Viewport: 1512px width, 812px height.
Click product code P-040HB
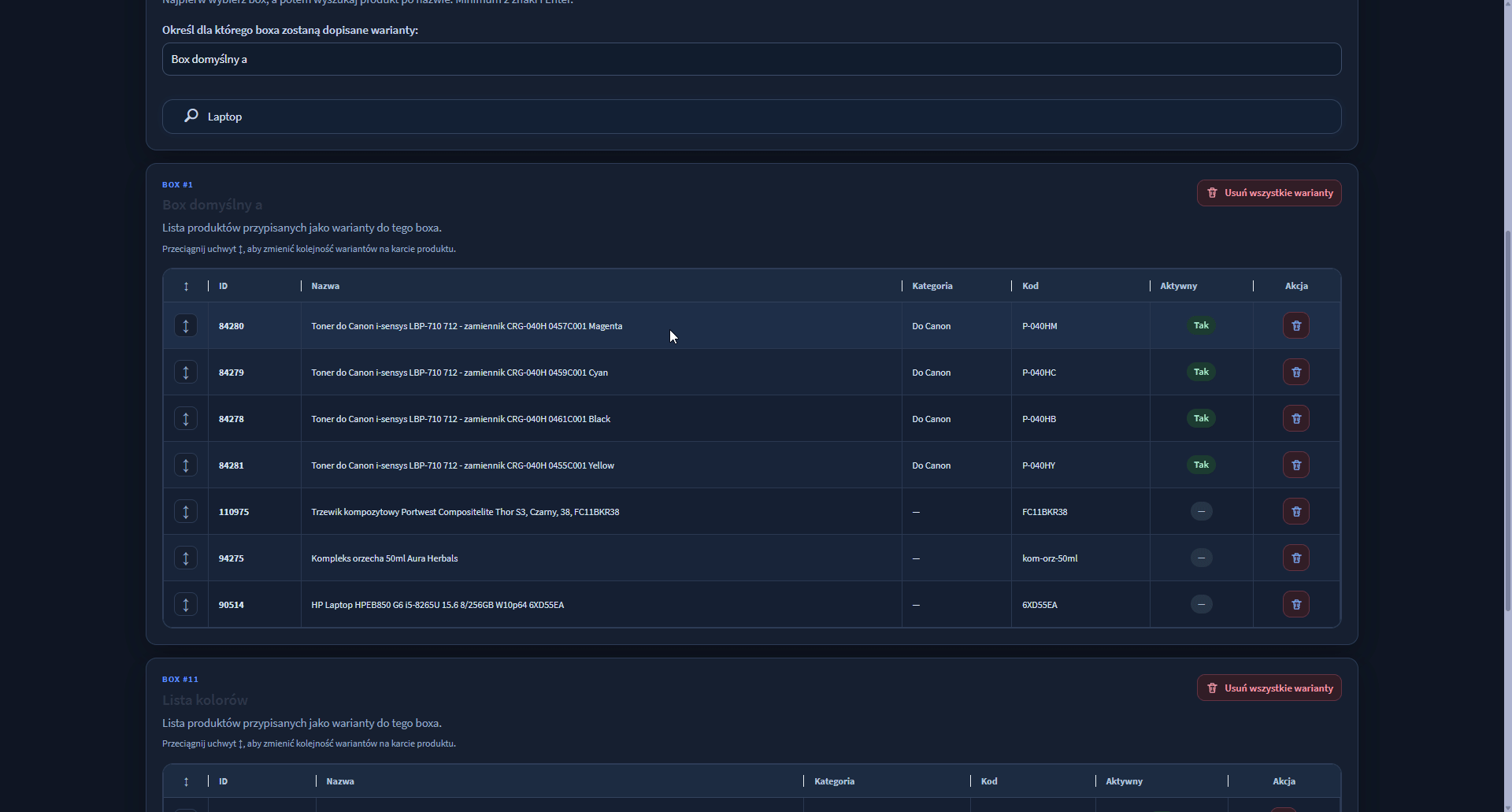[x=1039, y=419]
